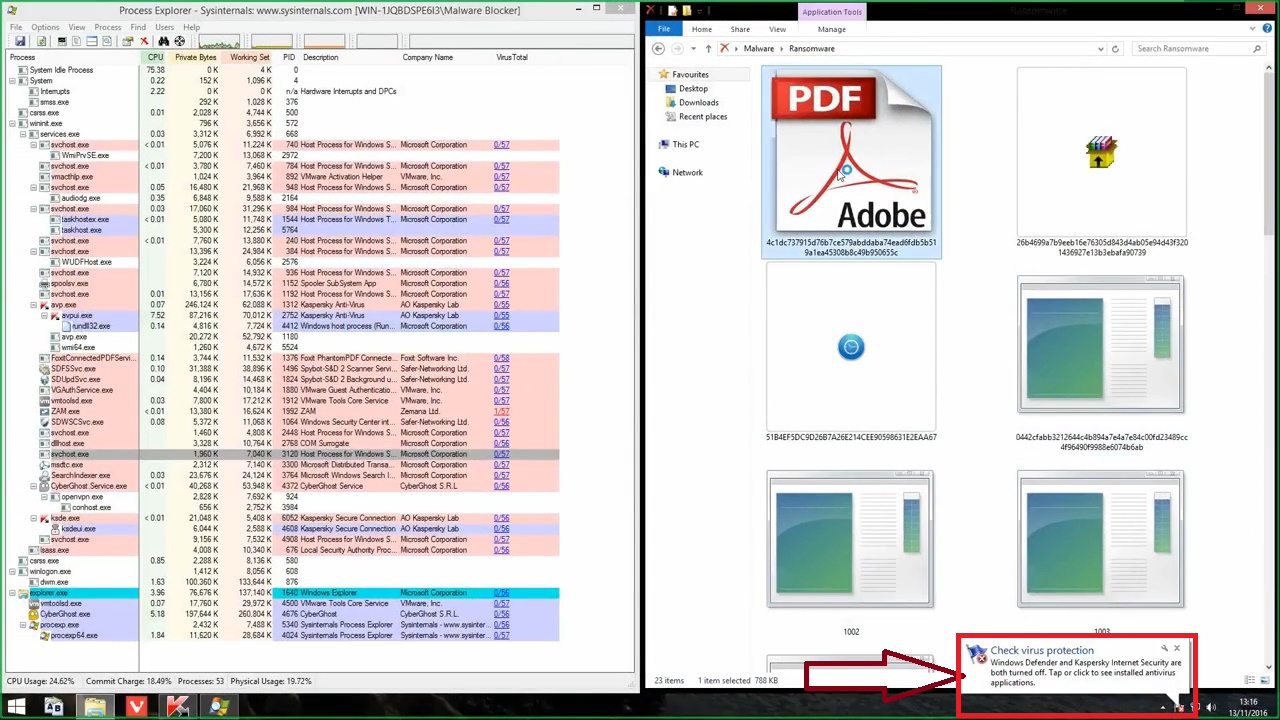
Task: Open VirusTotal 0/58 link for FoxitConnectedPDFService
Action: click(x=501, y=358)
